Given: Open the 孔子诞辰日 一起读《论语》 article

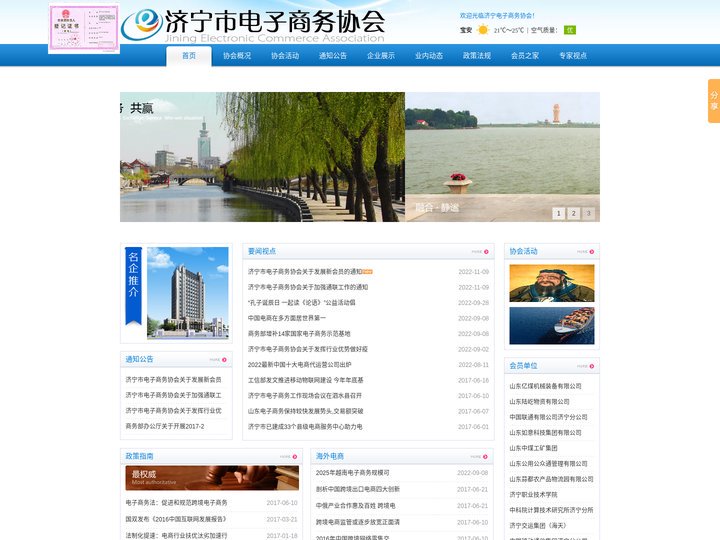Looking at the screenshot, I should [301, 303].
